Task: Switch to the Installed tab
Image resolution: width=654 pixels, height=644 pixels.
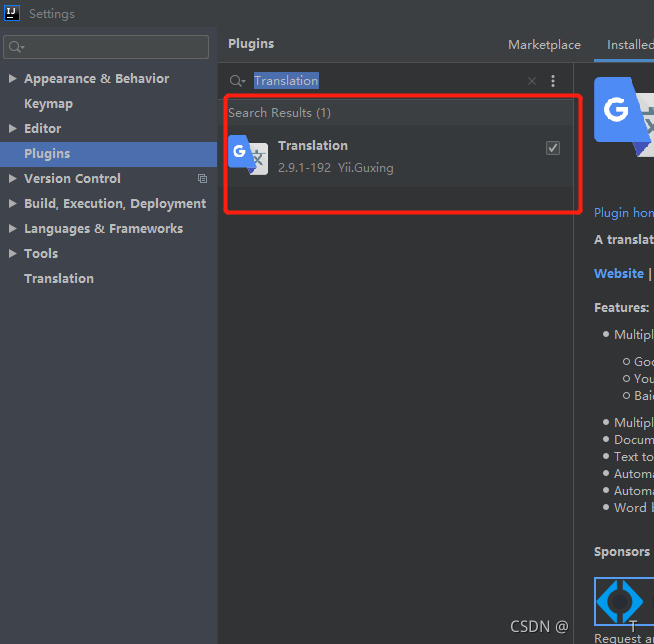Action: (x=630, y=45)
